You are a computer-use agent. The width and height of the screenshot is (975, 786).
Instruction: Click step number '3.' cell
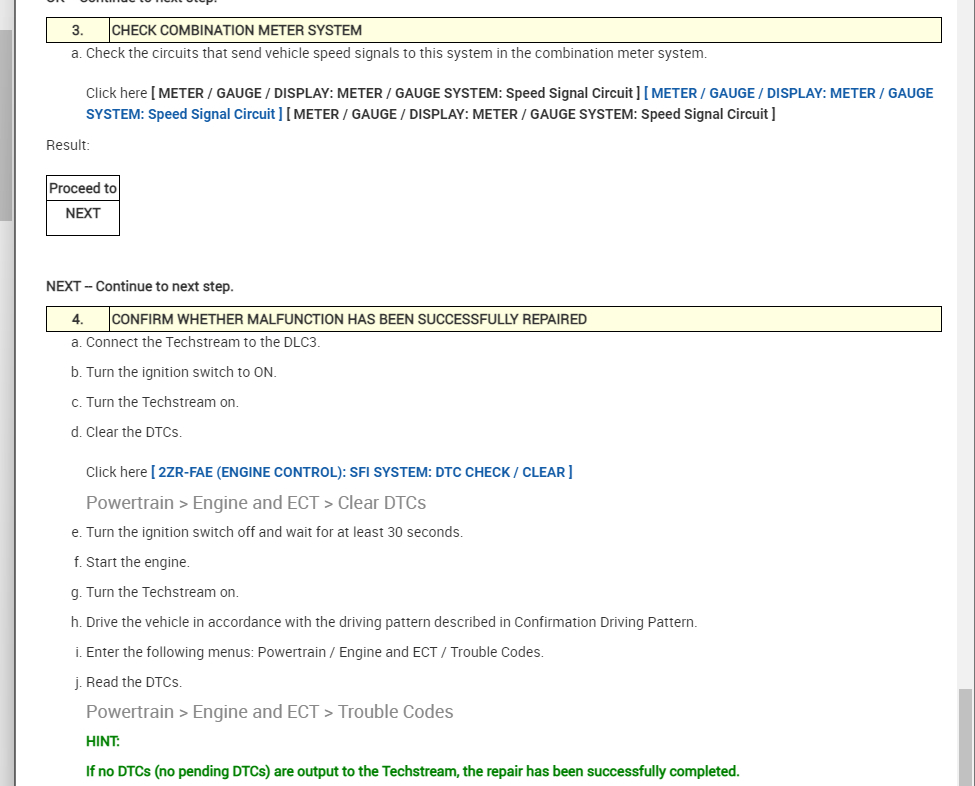(78, 30)
